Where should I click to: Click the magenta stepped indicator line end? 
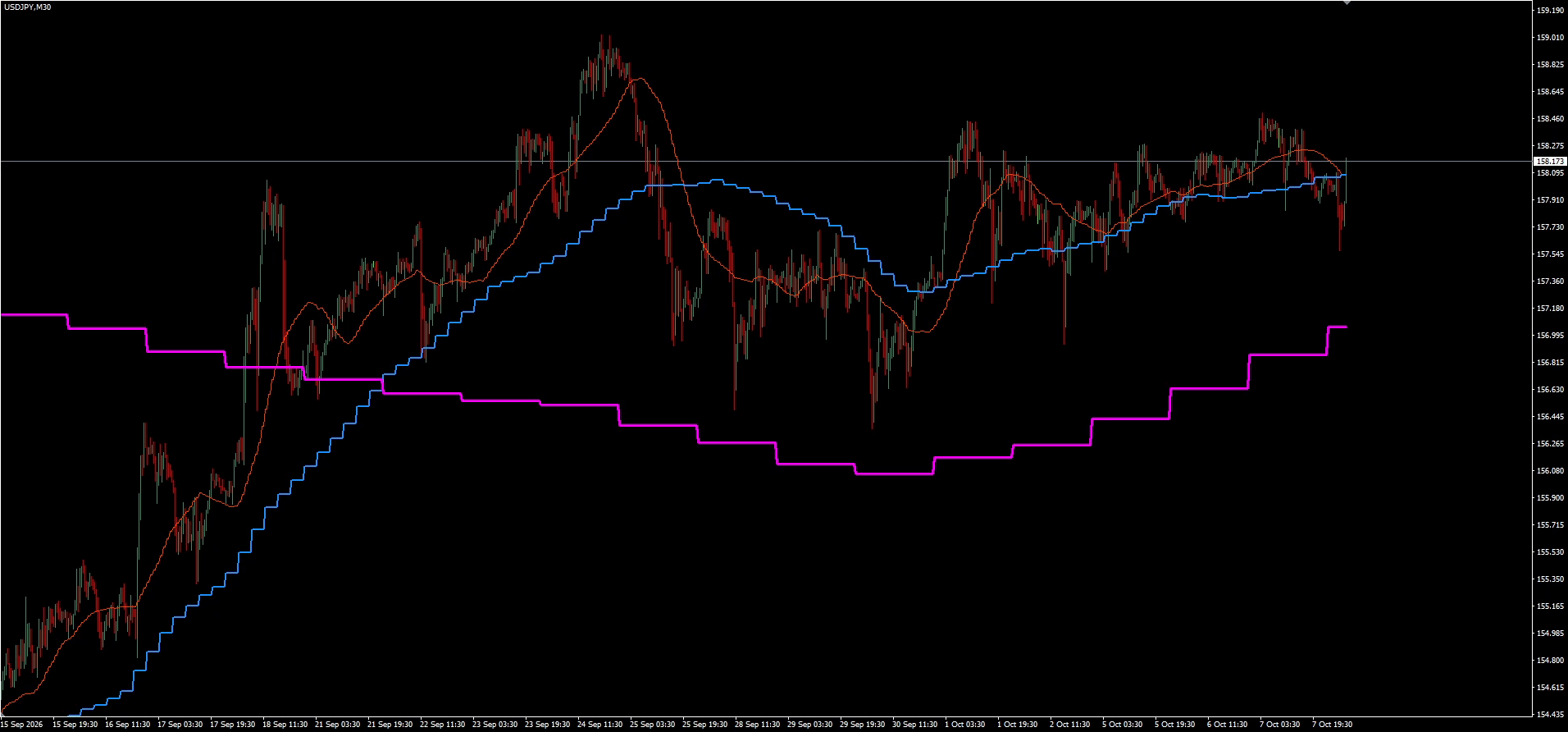[1345, 327]
